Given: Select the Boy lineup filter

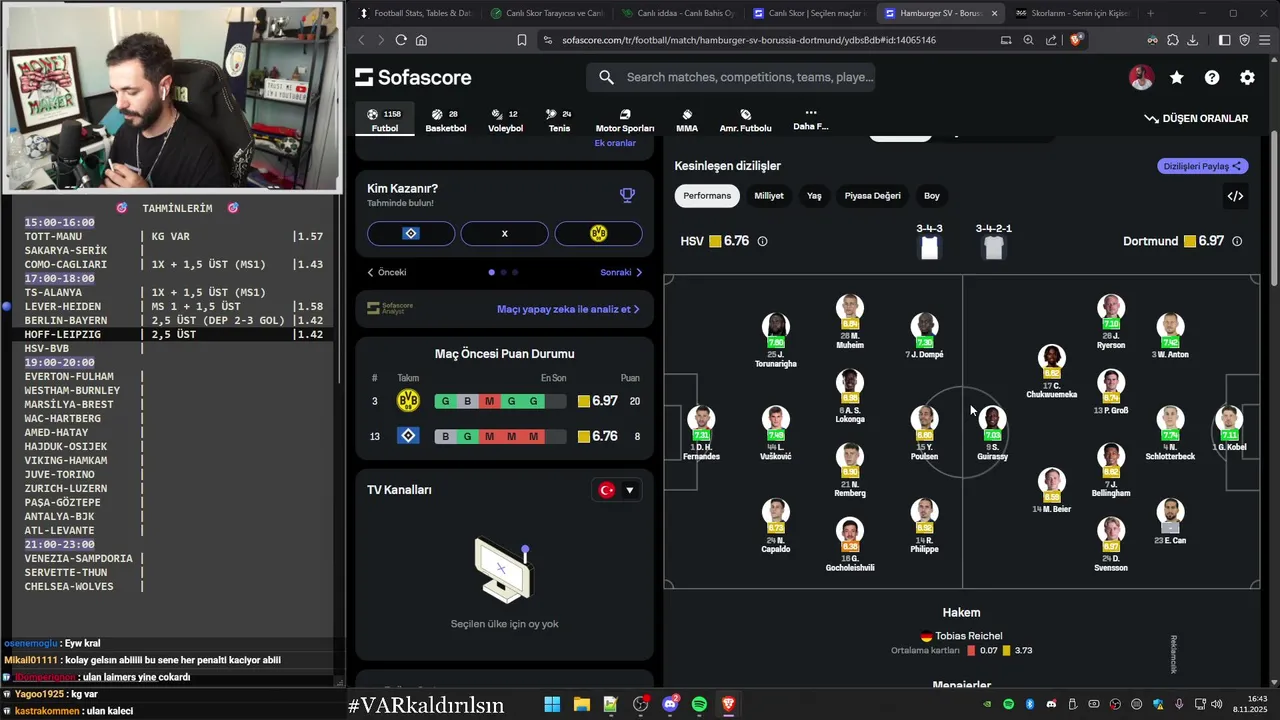Looking at the screenshot, I should point(932,196).
